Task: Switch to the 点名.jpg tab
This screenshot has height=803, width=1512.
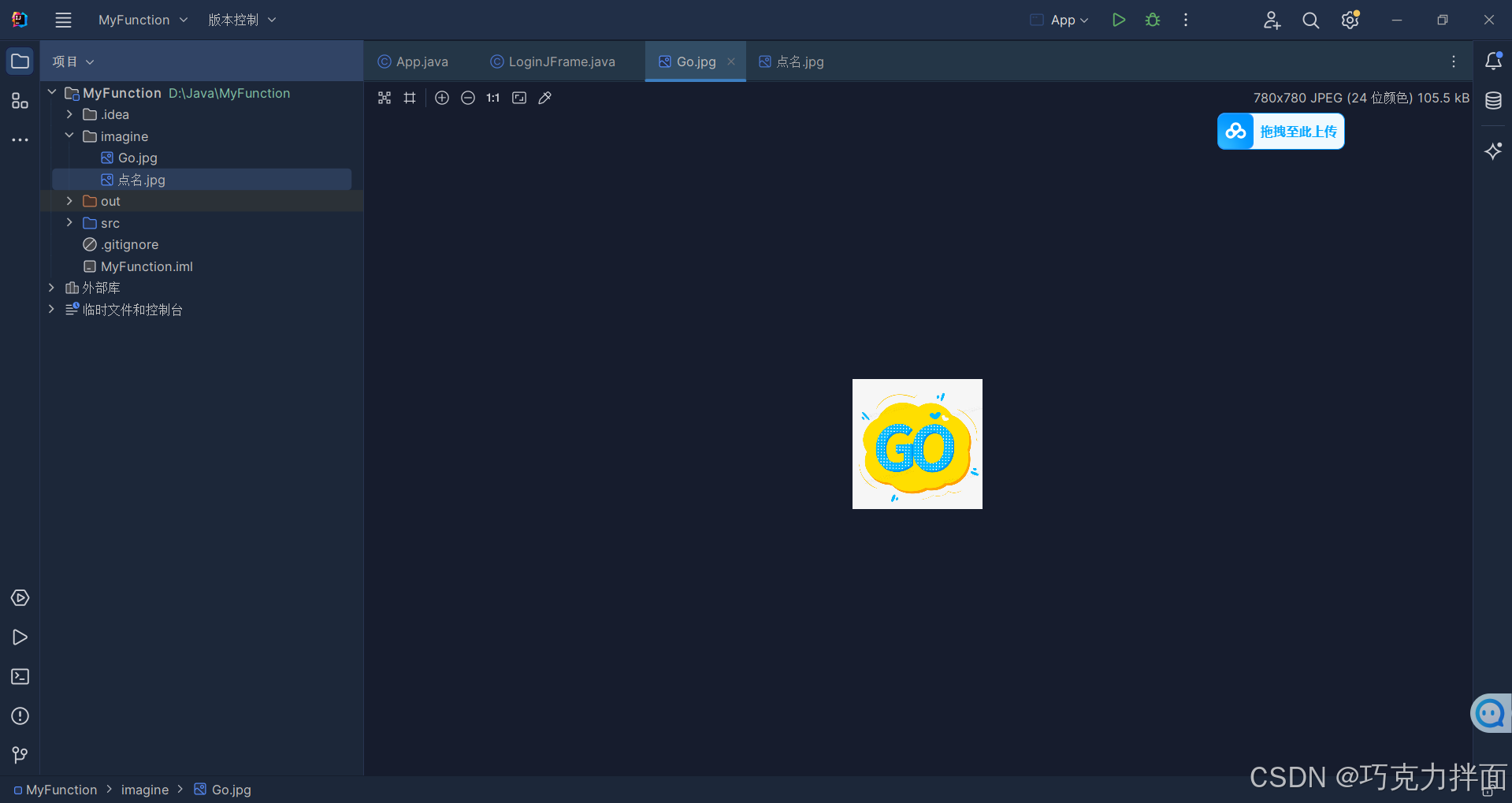Action: point(792,61)
